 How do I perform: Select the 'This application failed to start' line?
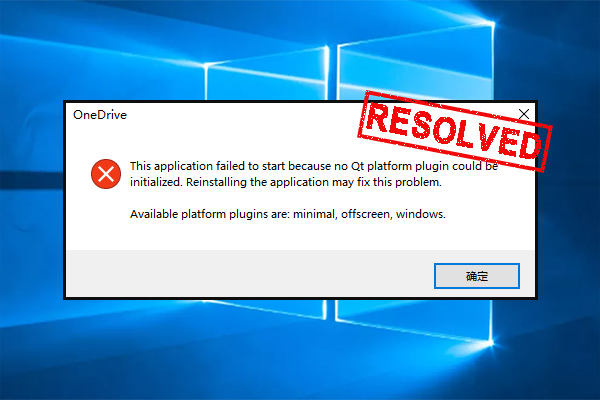coord(314,166)
